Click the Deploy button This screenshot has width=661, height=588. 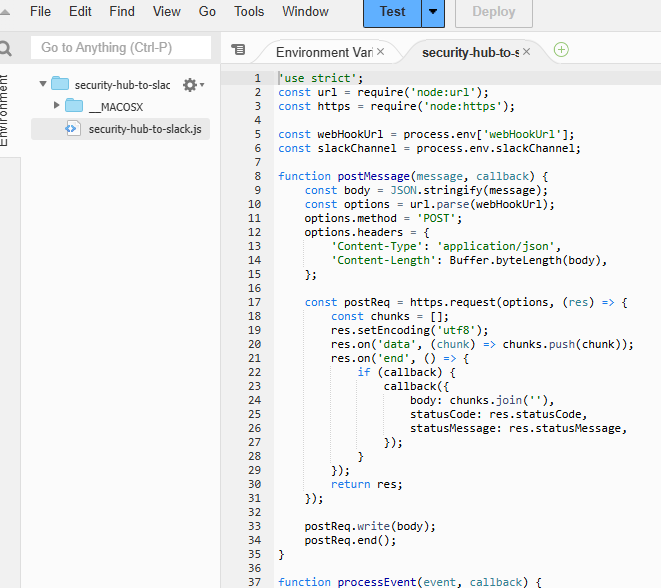[x=494, y=13]
